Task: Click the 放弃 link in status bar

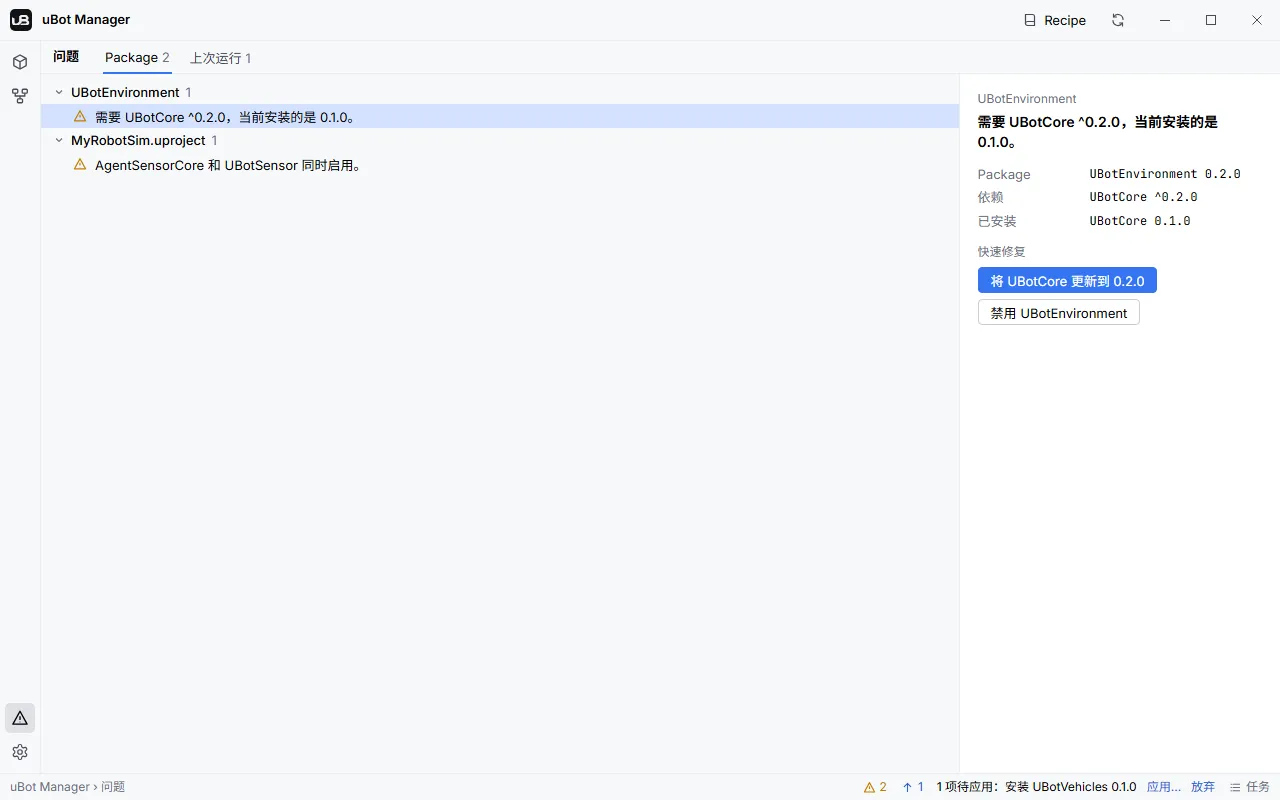Action: tap(1203, 787)
